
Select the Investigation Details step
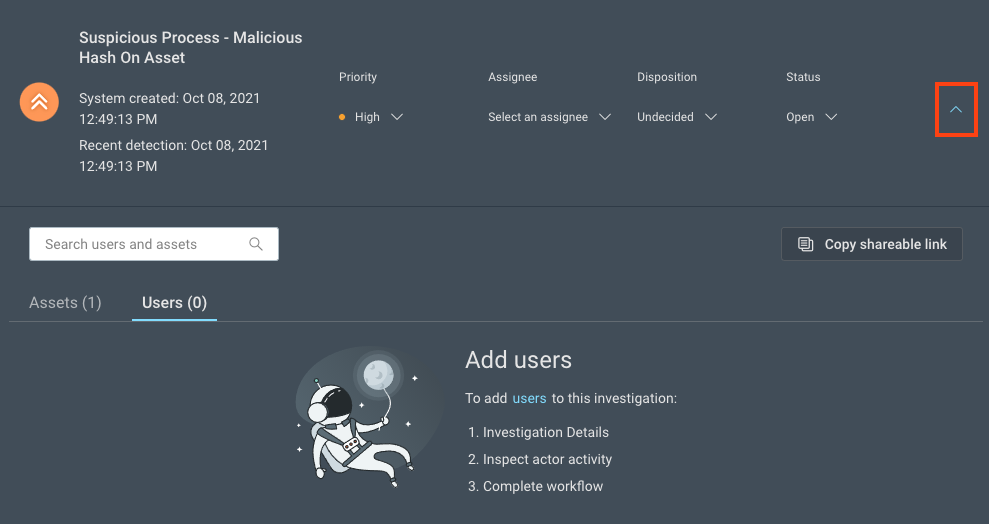(x=545, y=432)
